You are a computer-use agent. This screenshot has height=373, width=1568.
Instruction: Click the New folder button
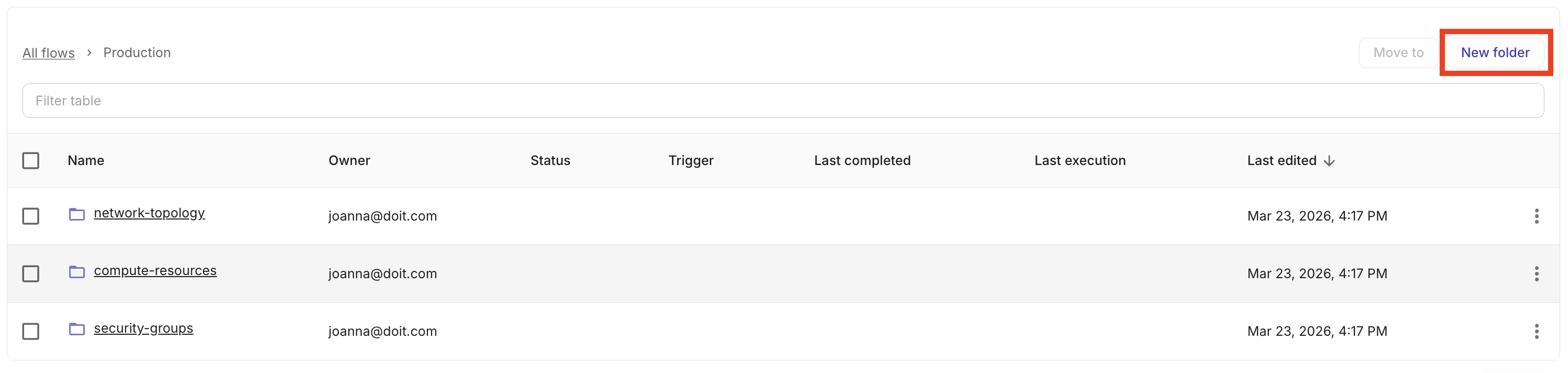coord(1495,53)
